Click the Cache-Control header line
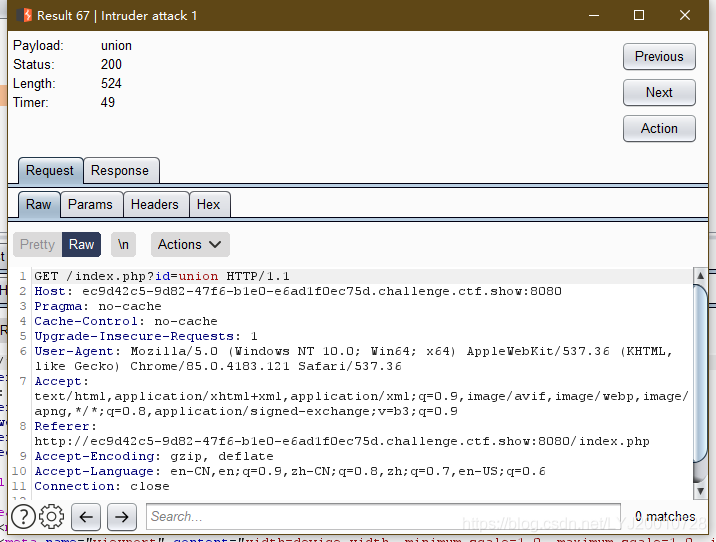This screenshot has width=716, height=542. pyautogui.click(x=126, y=321)
